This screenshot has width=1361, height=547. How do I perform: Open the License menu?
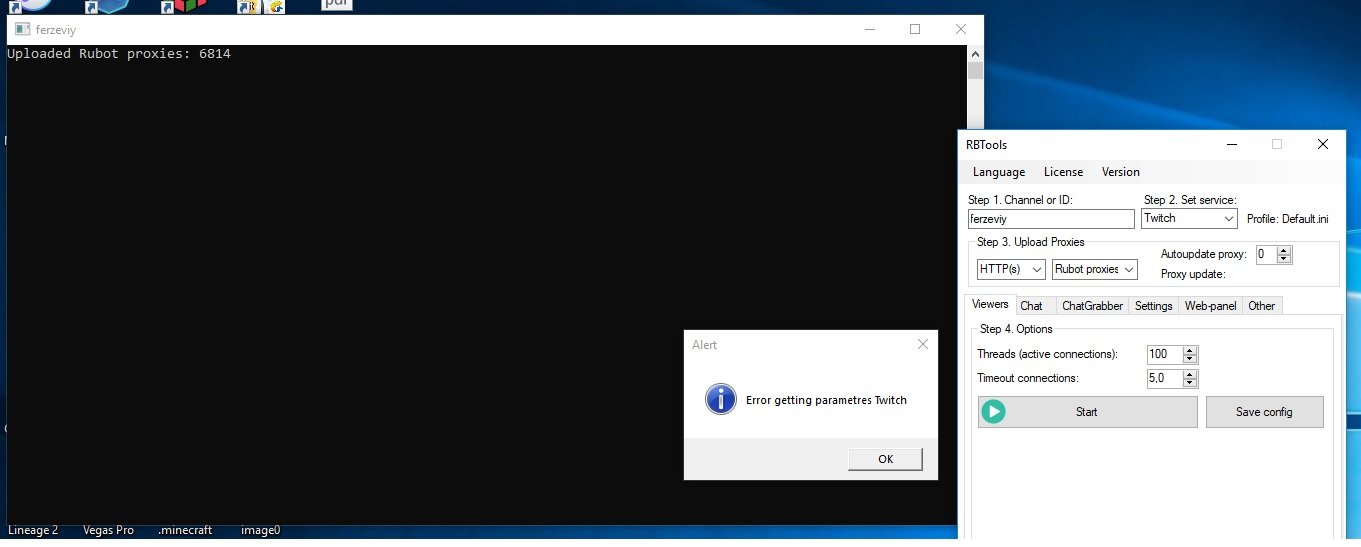pyautogui.click(x=1063, y=172)
